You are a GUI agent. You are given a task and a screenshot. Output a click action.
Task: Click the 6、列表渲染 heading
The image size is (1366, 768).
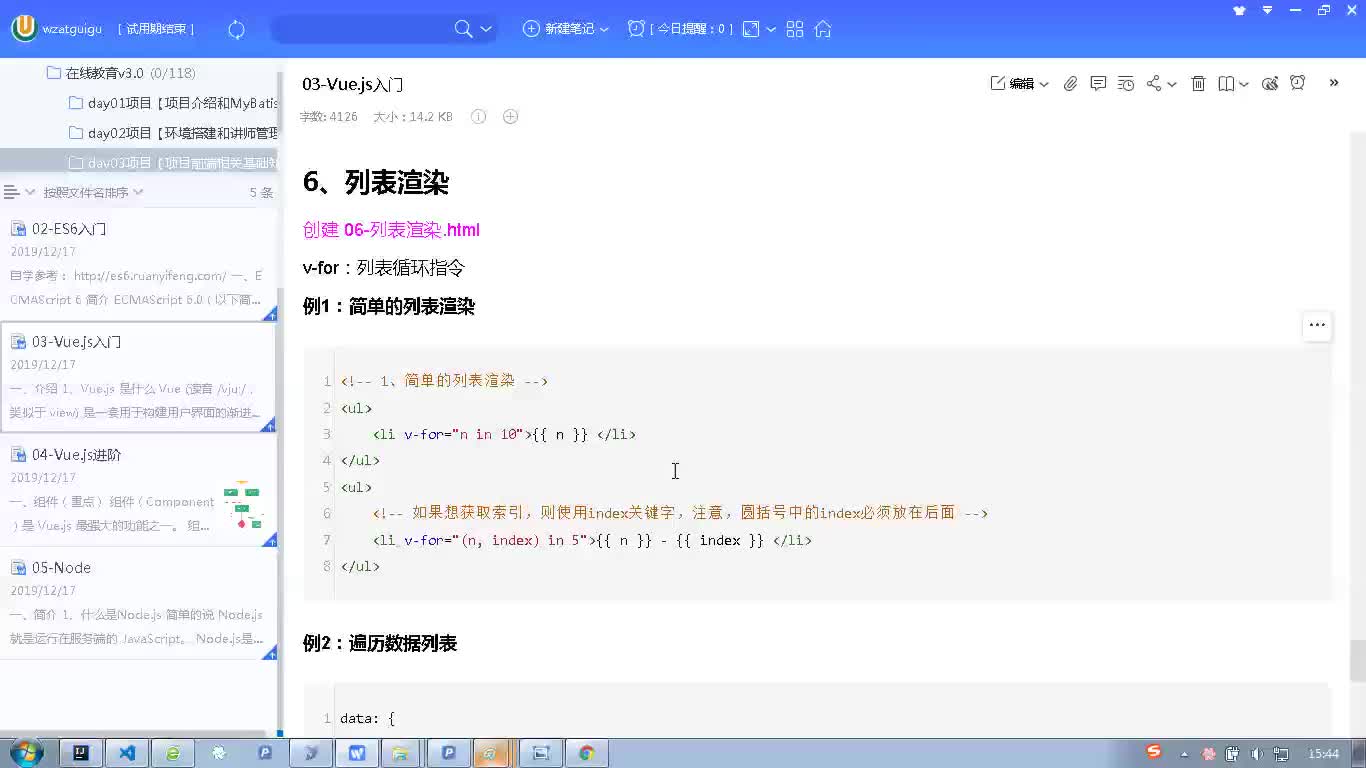click(376, 182)
